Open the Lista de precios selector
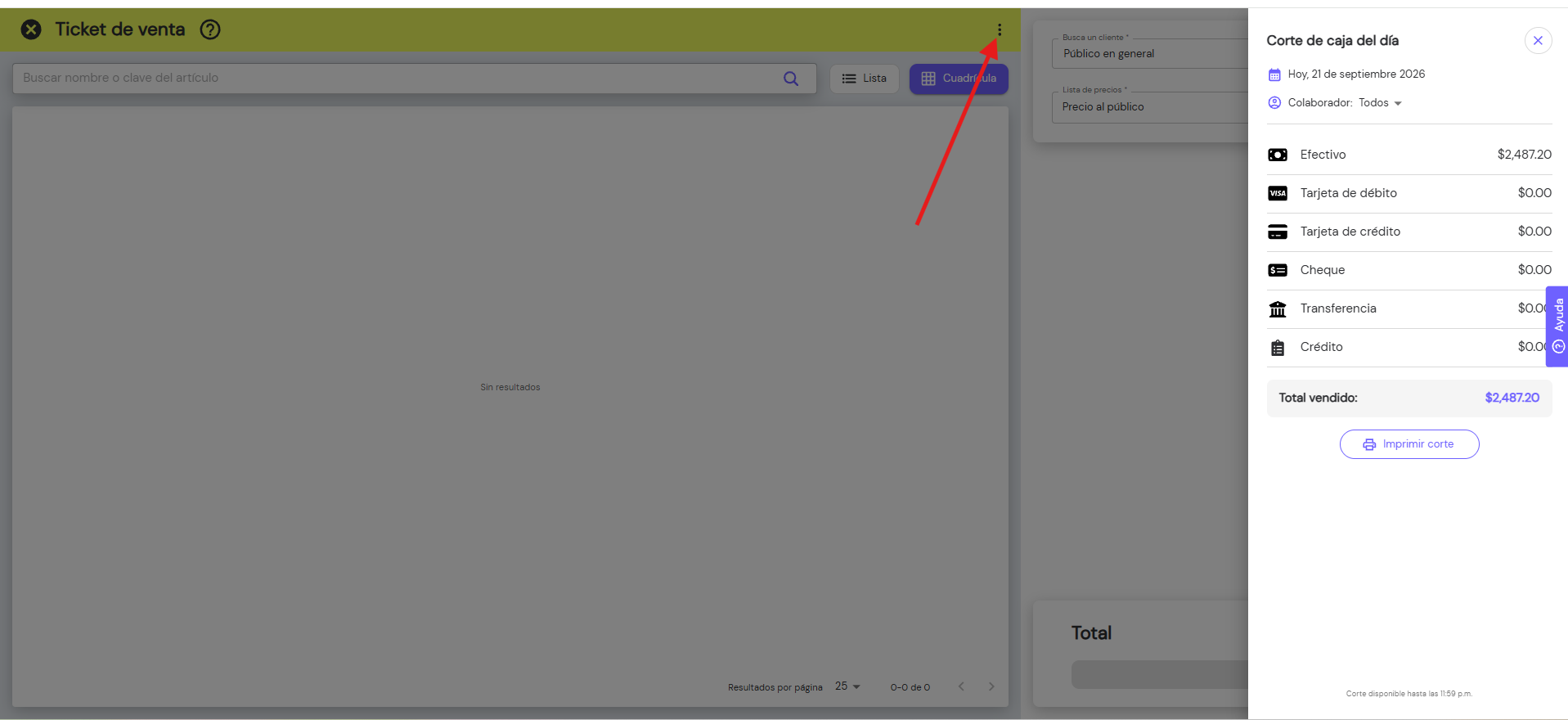 pos(1150,106)
